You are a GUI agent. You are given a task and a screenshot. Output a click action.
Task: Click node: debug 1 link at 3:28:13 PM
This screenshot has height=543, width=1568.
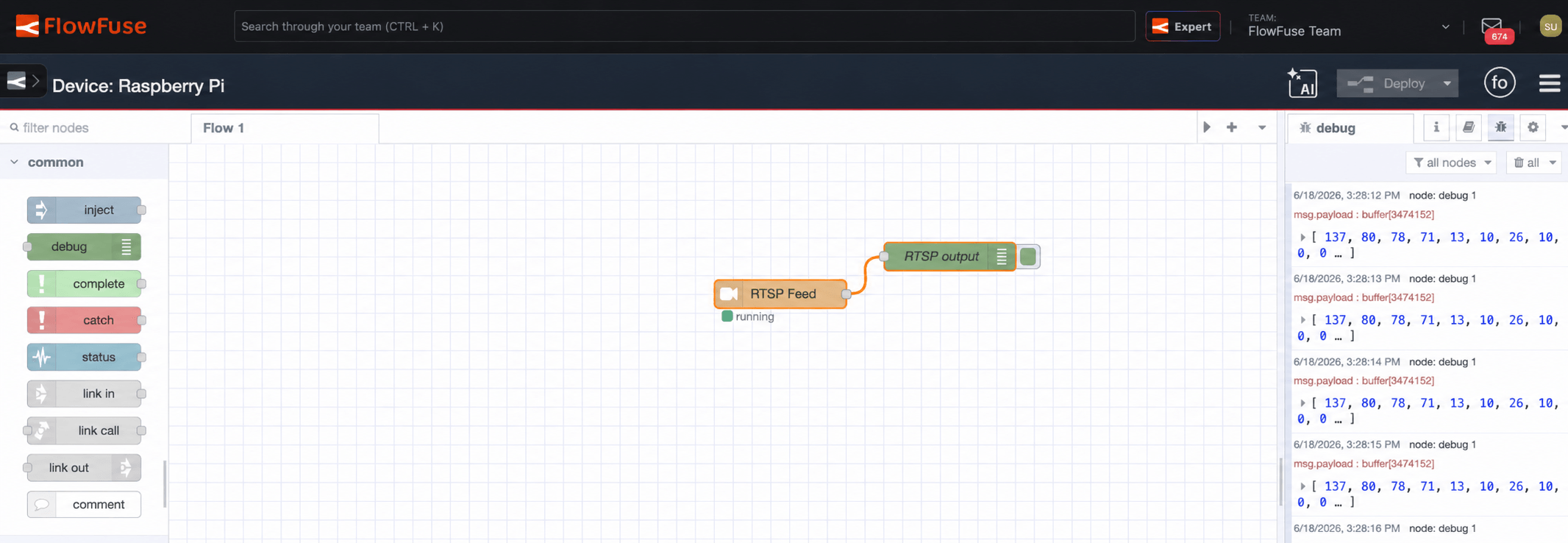point(1442,279)
